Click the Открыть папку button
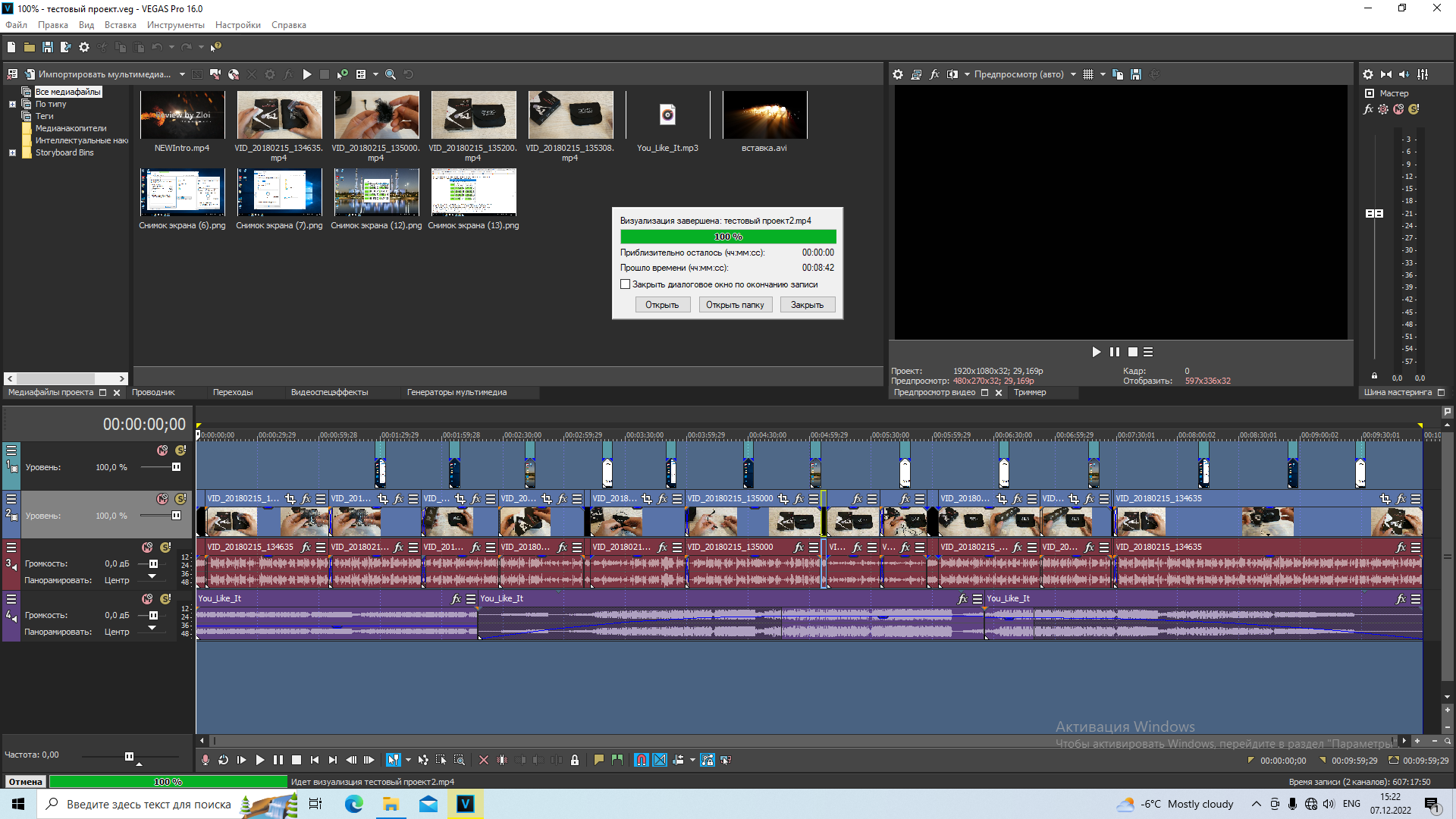The height and width of the screenshot is (819, 1456). click(734, 305)
